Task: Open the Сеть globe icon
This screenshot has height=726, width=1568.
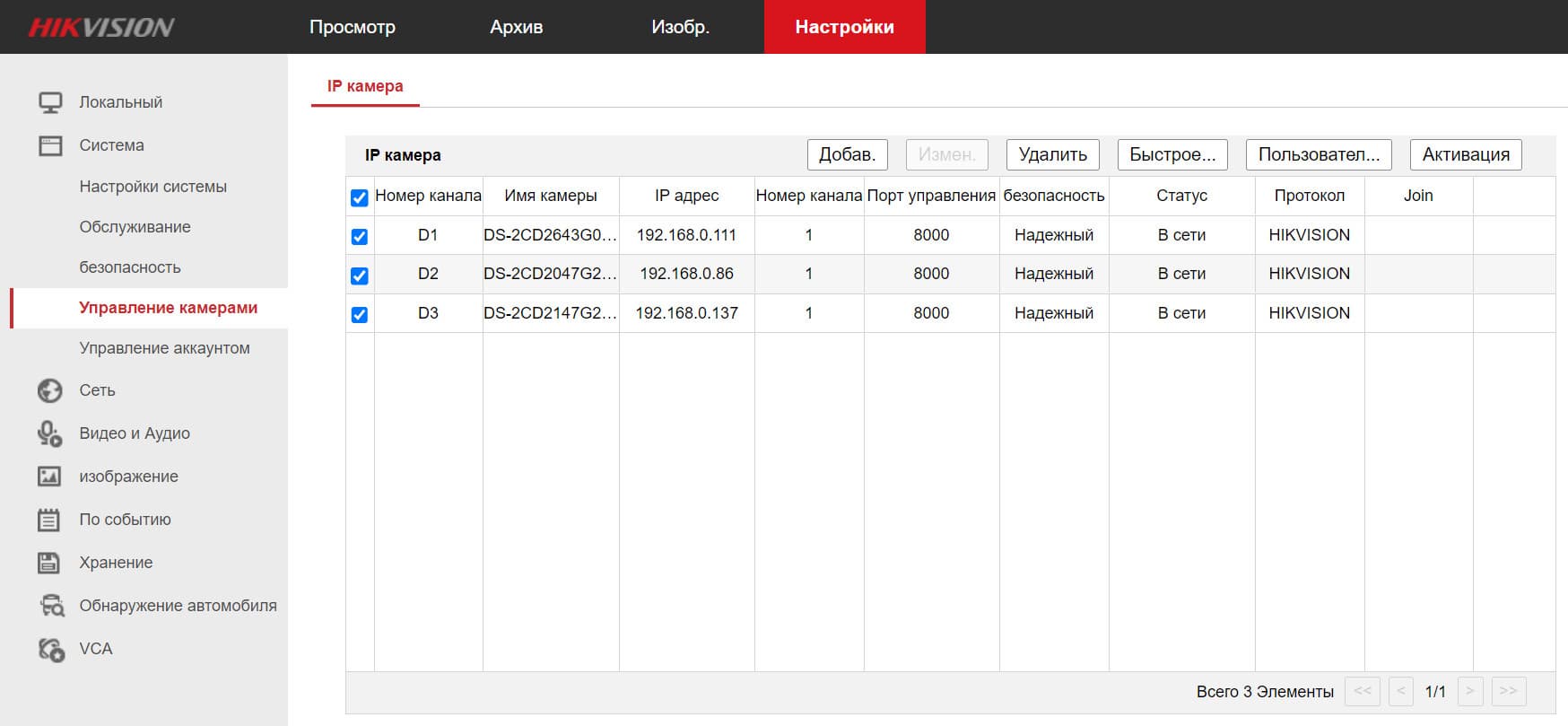Action: pyautogui.click(x=50, y=390)
